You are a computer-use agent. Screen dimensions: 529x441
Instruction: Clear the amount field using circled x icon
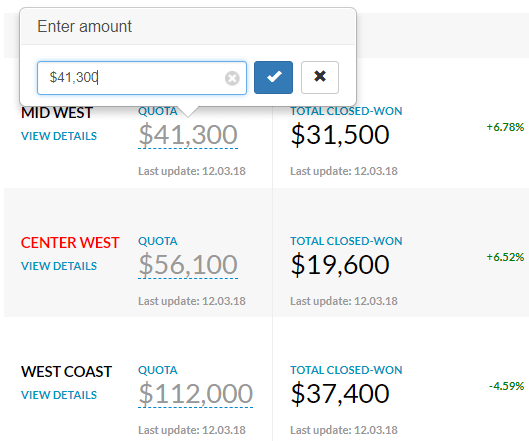[232, 78]
